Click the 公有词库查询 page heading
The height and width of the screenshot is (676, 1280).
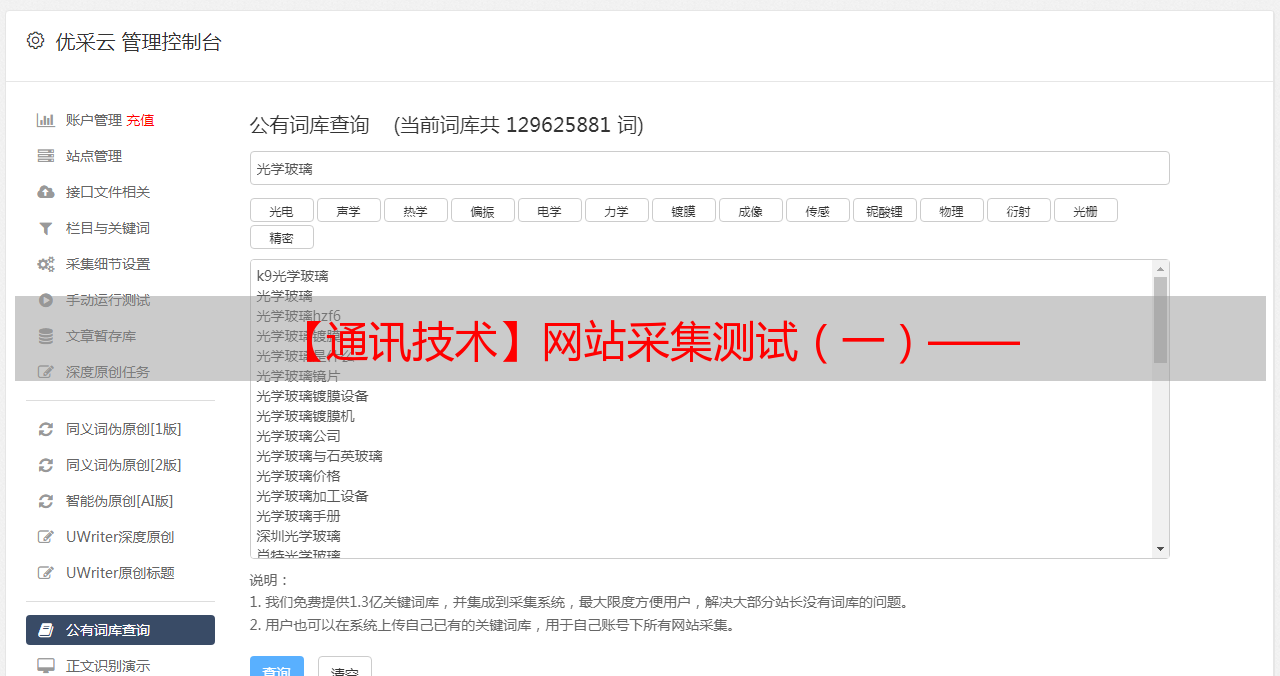pos(310,125)
